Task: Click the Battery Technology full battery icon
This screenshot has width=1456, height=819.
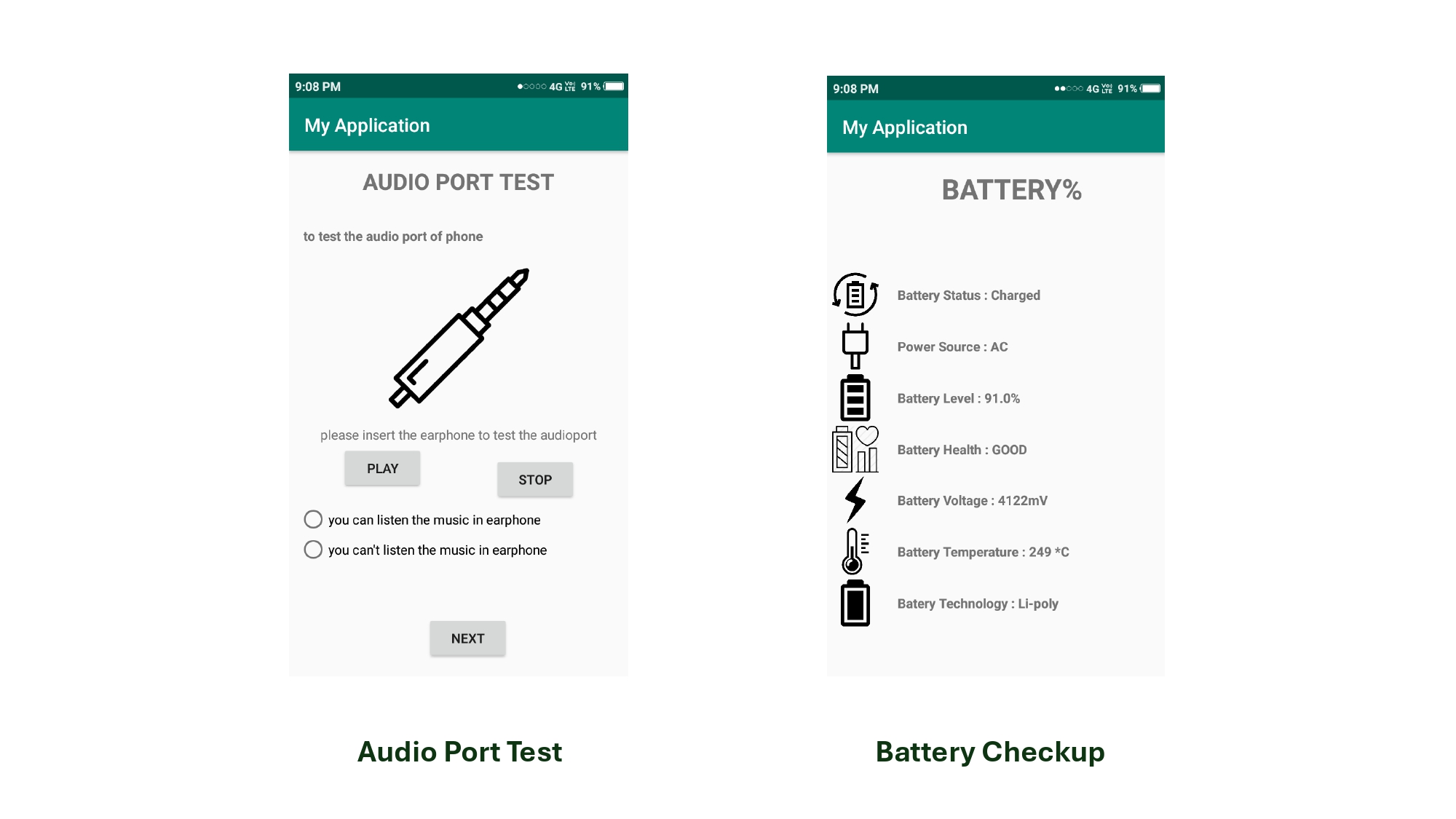Action: (855, 604)
